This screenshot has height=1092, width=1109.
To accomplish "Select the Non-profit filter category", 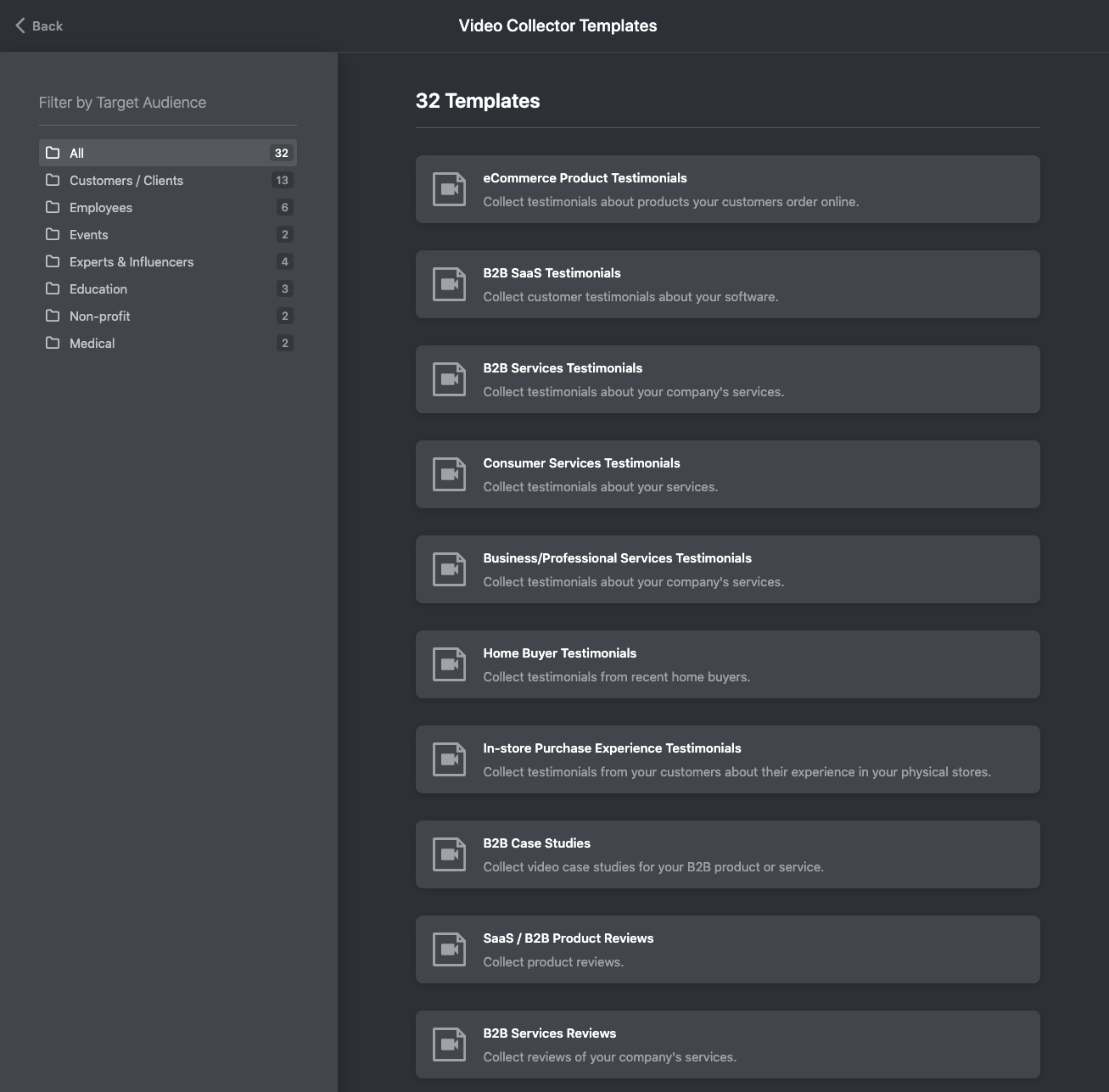I will 167,316.
